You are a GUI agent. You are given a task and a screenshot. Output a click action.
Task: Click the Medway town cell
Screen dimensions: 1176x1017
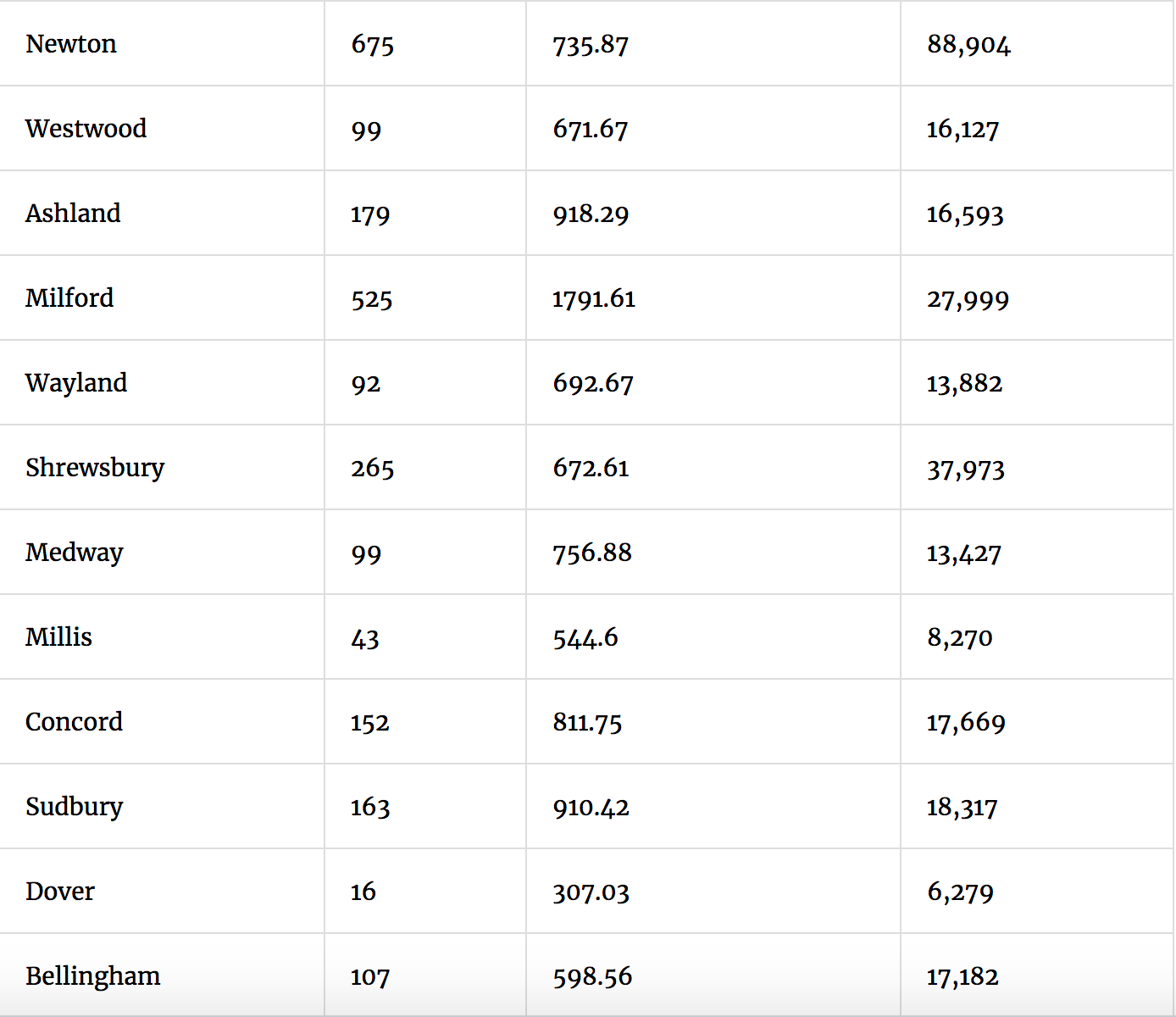[75, 553]
